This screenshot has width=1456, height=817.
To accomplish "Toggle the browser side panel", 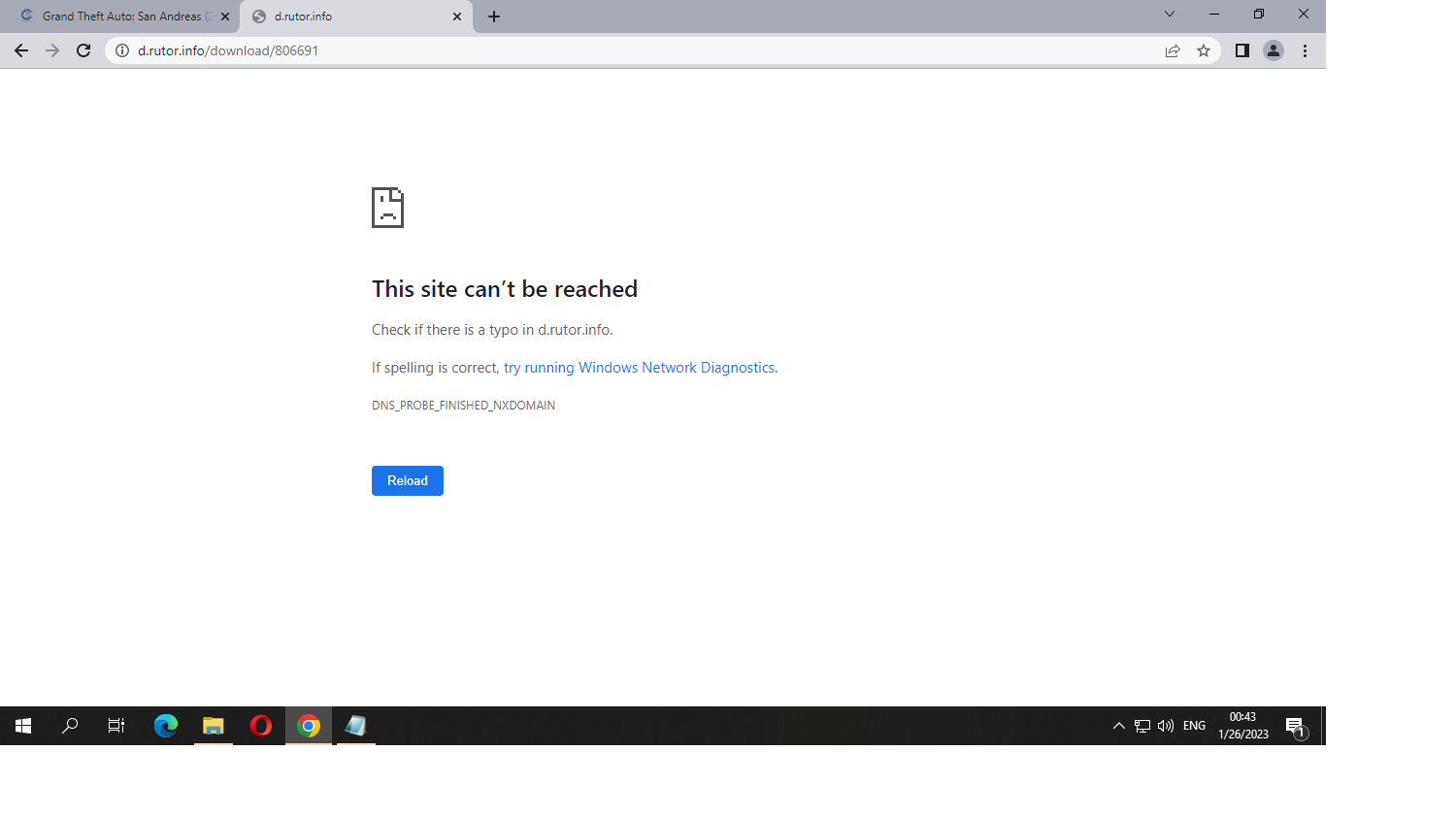I will tap(1241, 50).
